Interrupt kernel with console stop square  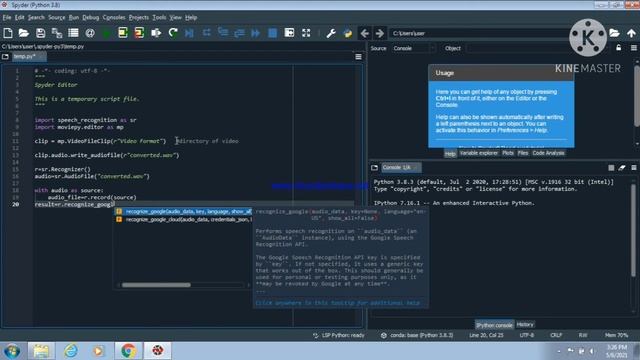[x=611, y=168]
